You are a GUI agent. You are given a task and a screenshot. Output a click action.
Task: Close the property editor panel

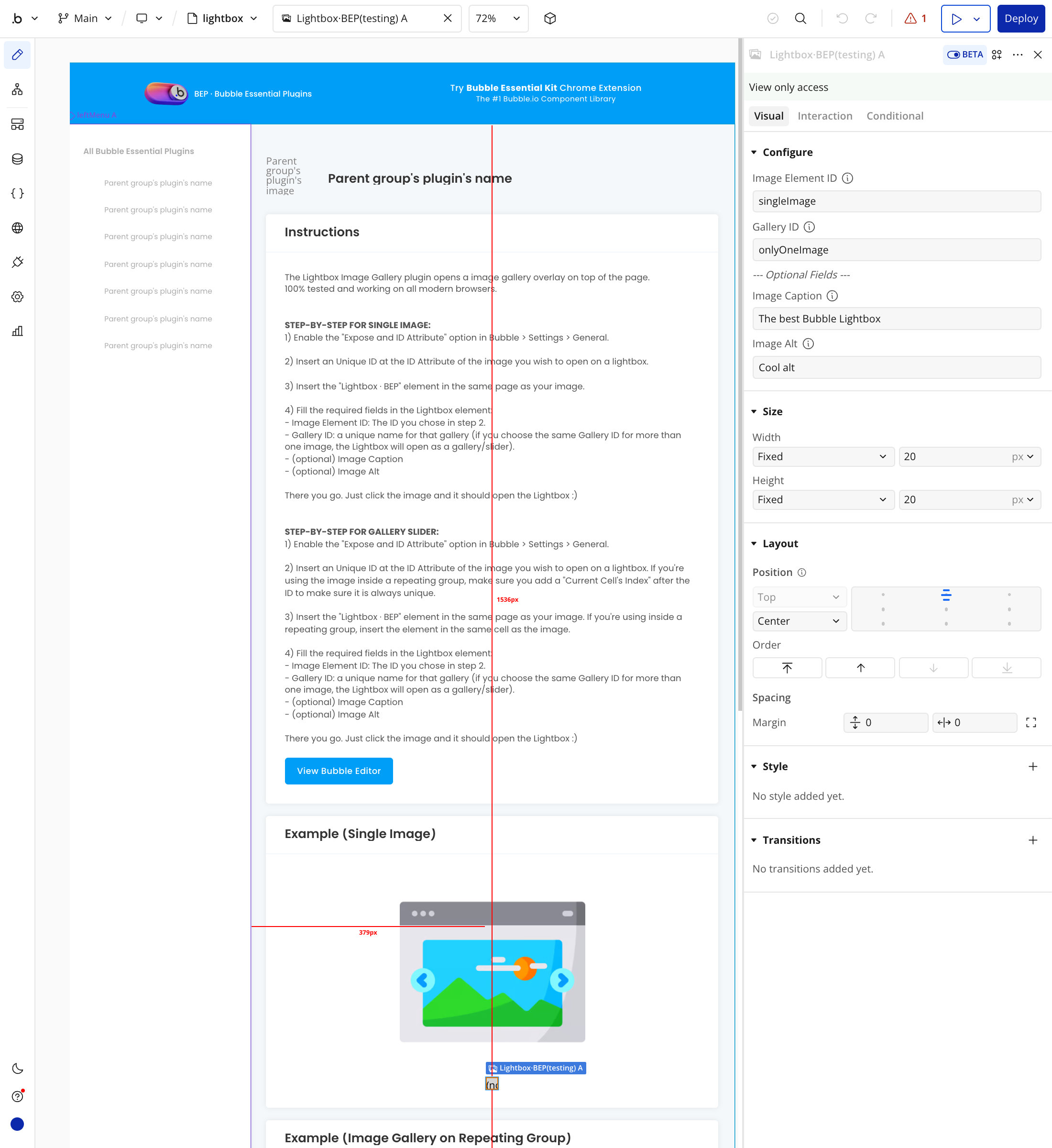click(x=1038, y=55)
